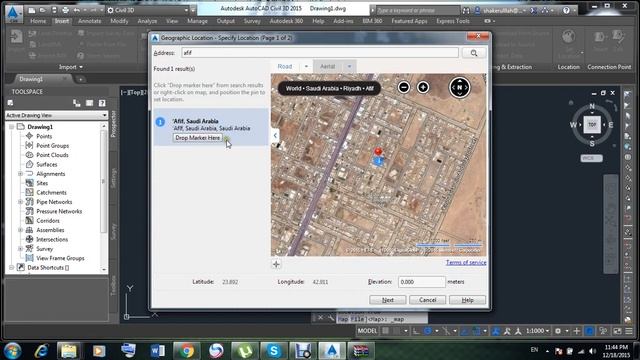Screen dimensions: 640x360
Task: Zoom in the map with plus button
Action: pyautogui.click(x=423, y=87)
